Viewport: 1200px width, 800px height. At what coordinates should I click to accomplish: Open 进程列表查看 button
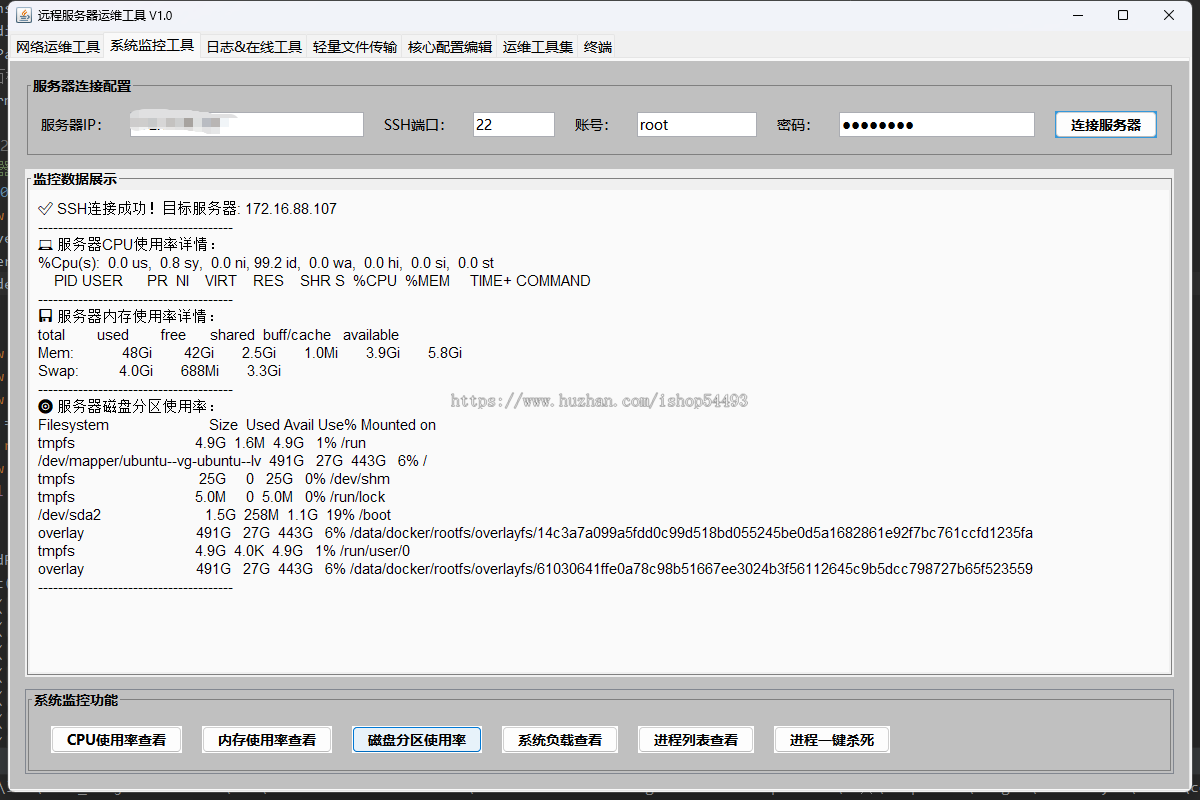(x=696, y=740)
